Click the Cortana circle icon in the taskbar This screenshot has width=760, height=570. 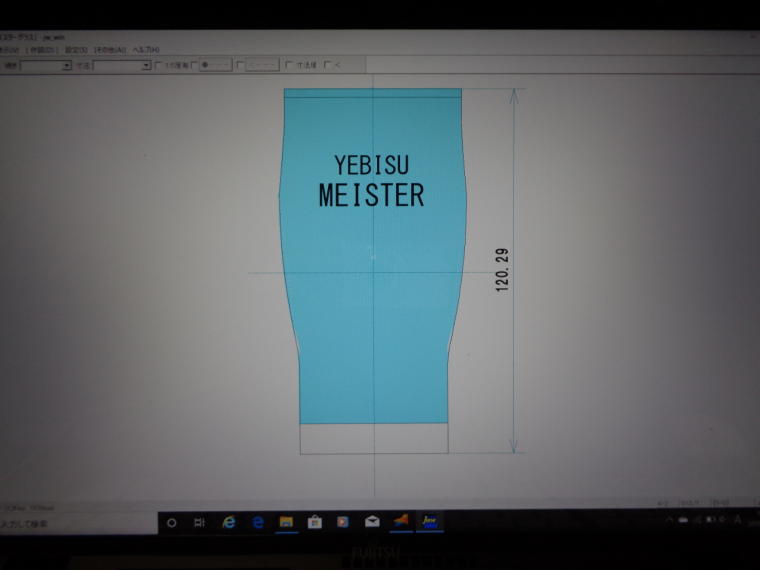(172, 523)
